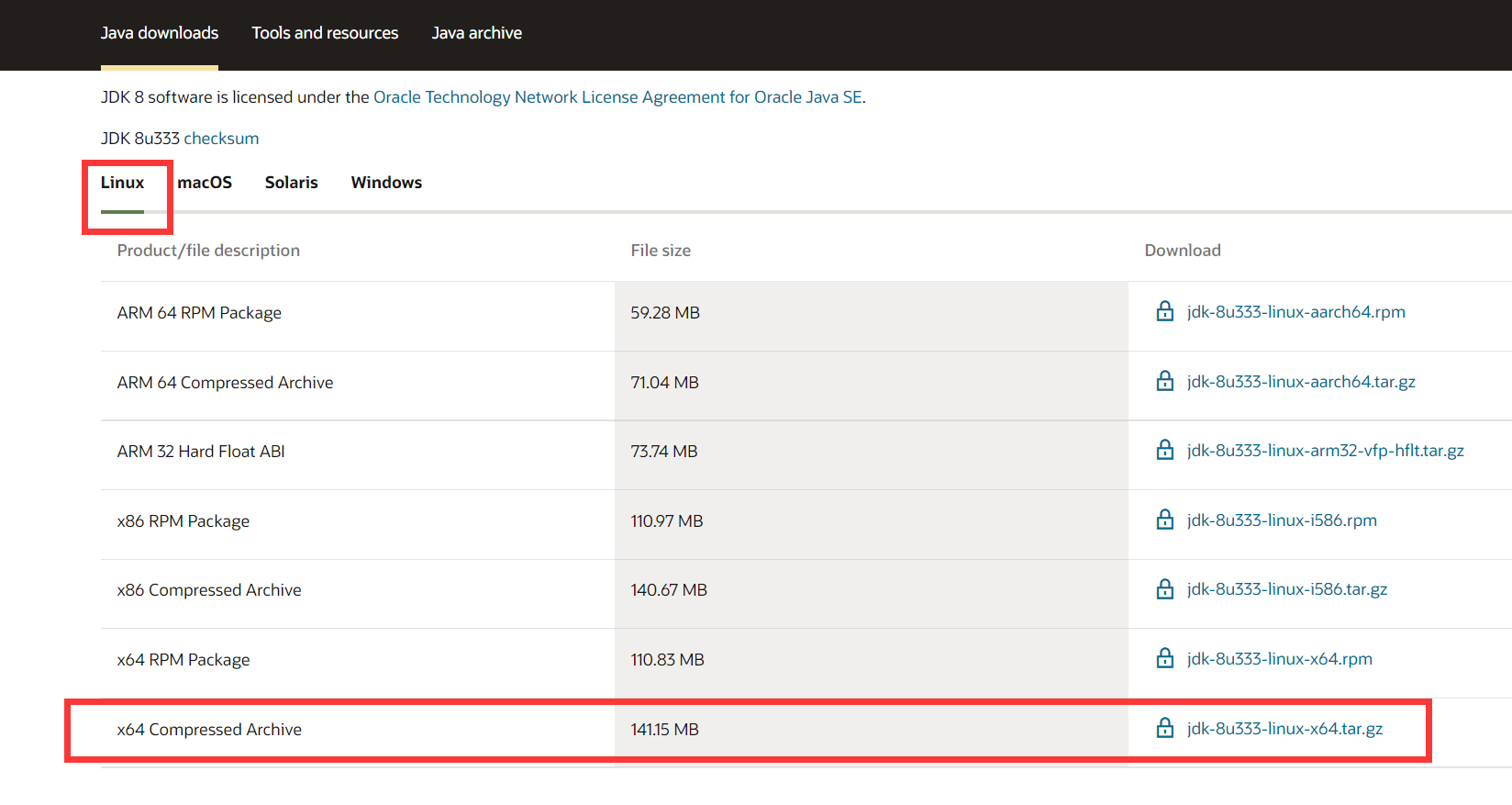
Task: Click lock icon beside jdk-8u333-linux-i586.tar.gz
Action: 1164,588
